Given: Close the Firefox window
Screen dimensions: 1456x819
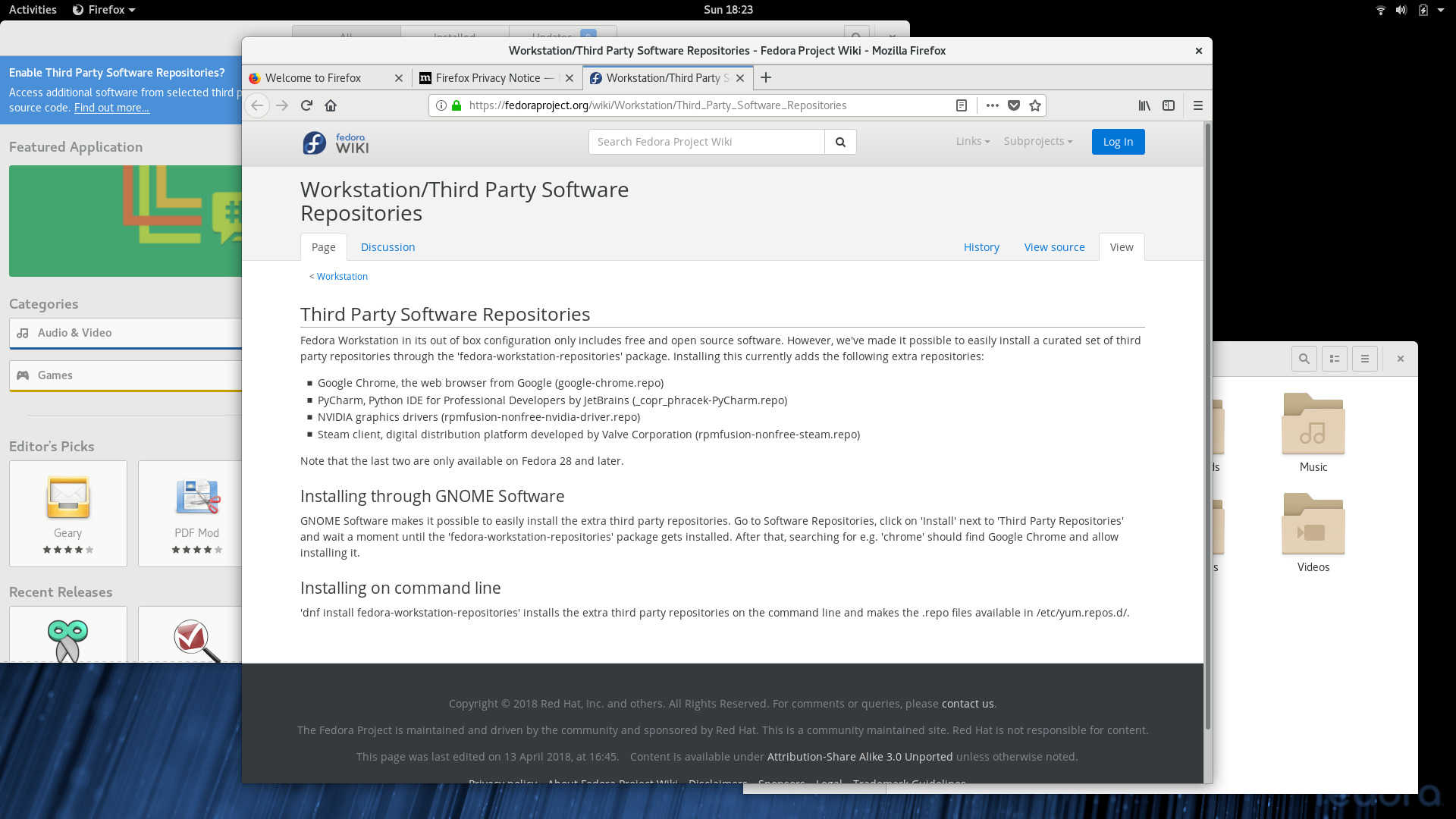Looking at the screenshot, I should pyautogui.click(x=1199, y=51).
